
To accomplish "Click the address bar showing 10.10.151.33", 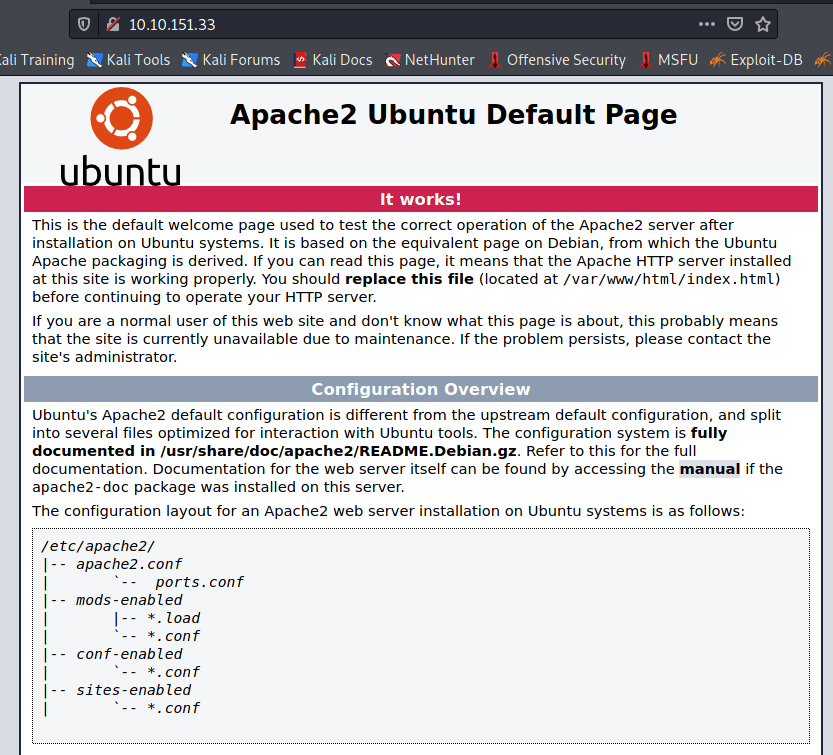I will click(x=400, y=24).
